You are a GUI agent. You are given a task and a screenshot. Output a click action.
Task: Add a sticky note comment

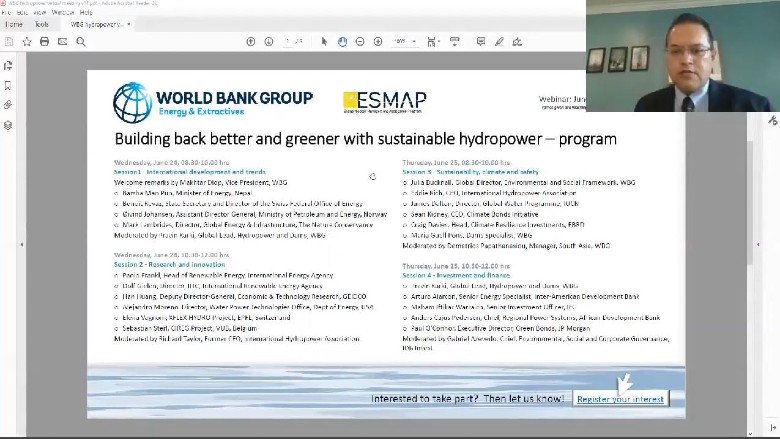point(481,42)
